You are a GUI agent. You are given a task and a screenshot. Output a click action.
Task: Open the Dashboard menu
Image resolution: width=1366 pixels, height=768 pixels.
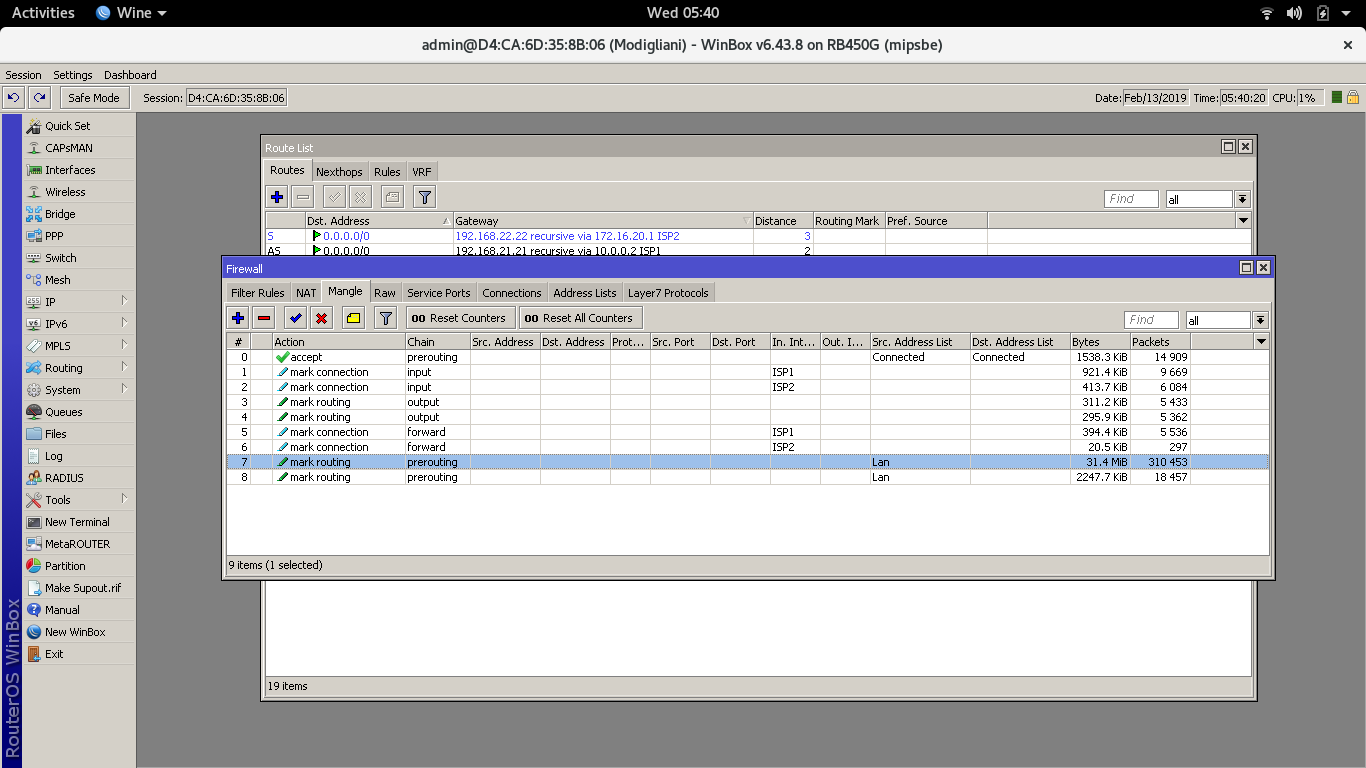click(x=130, y=75)
